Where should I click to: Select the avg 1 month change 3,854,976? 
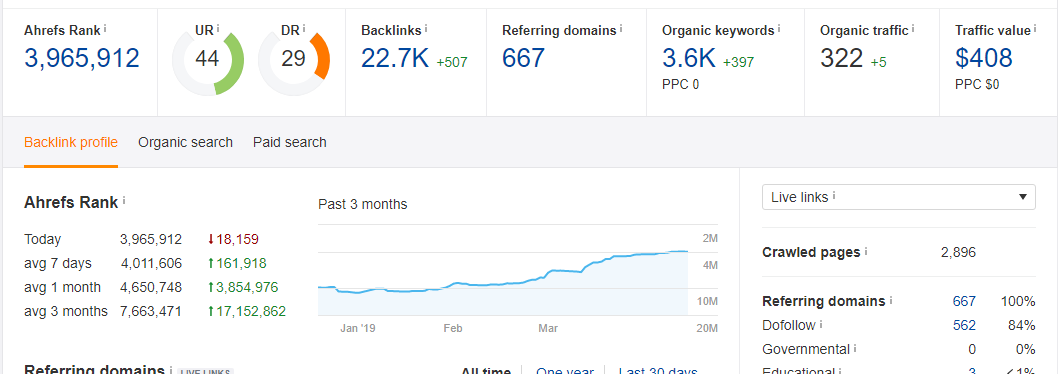point(242,288)
